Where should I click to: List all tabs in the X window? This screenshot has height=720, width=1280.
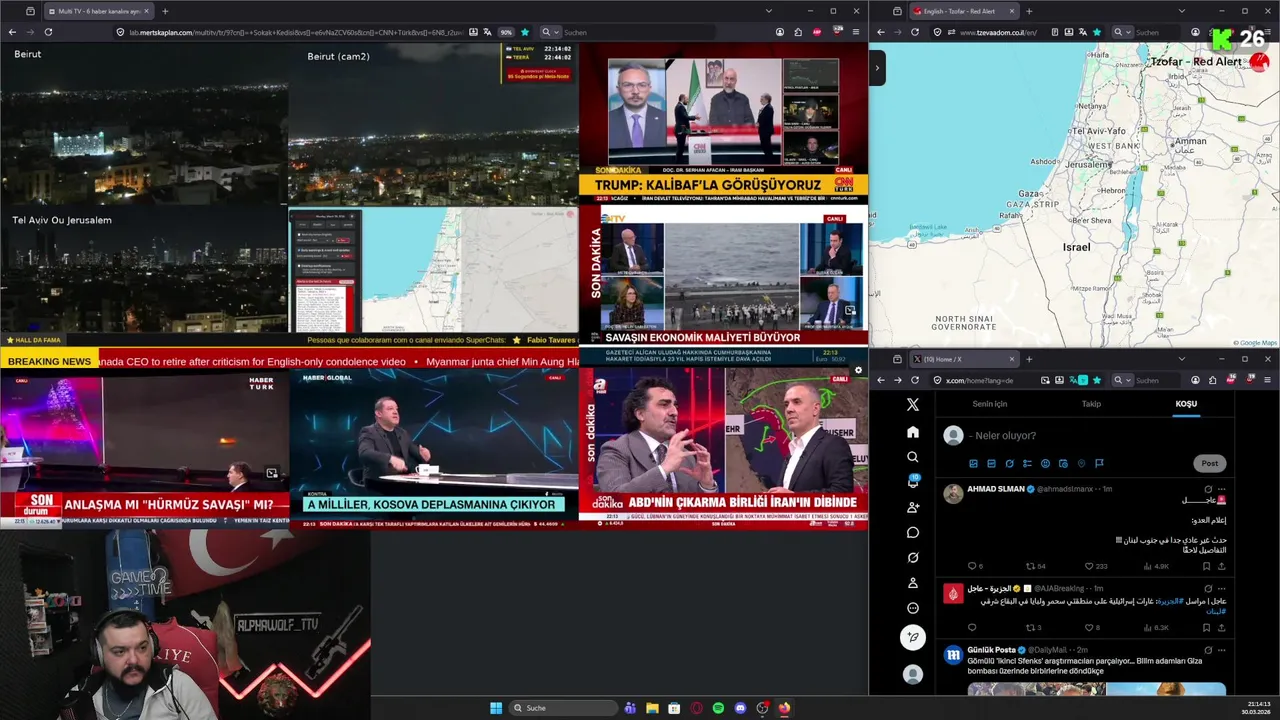[x=1181, y=359]
